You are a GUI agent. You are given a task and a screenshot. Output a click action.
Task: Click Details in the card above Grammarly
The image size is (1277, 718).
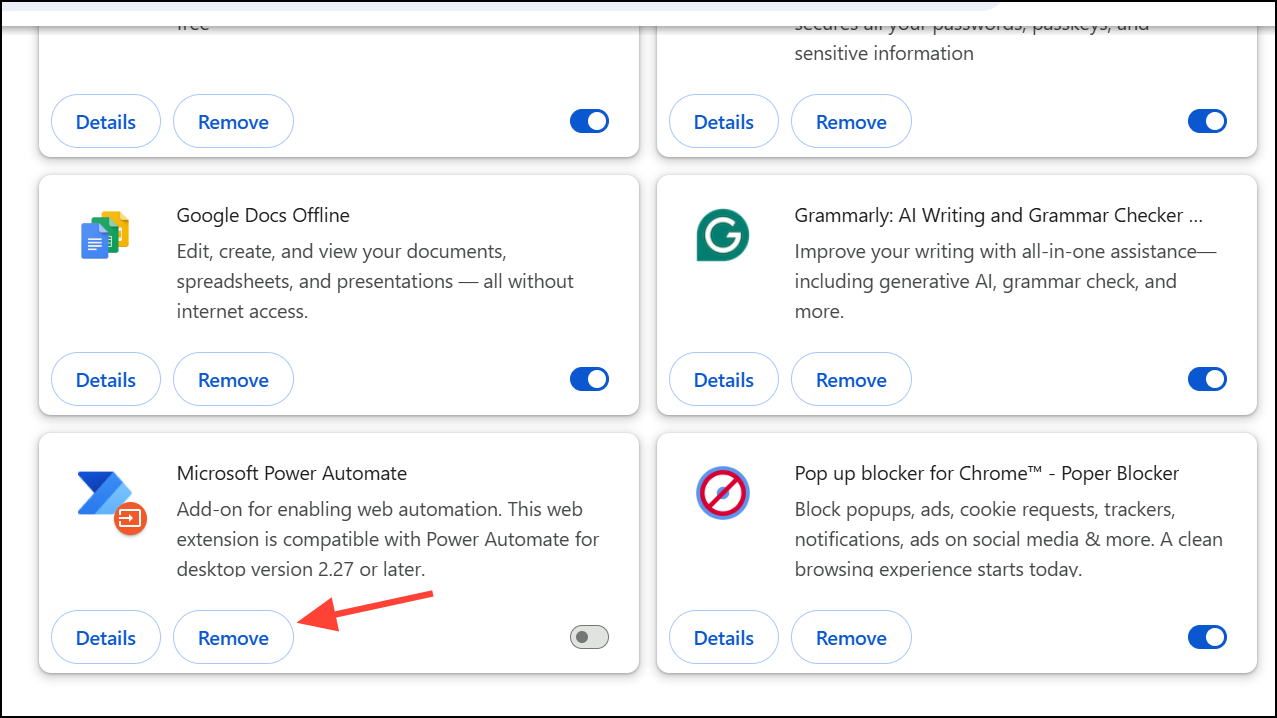724,122
